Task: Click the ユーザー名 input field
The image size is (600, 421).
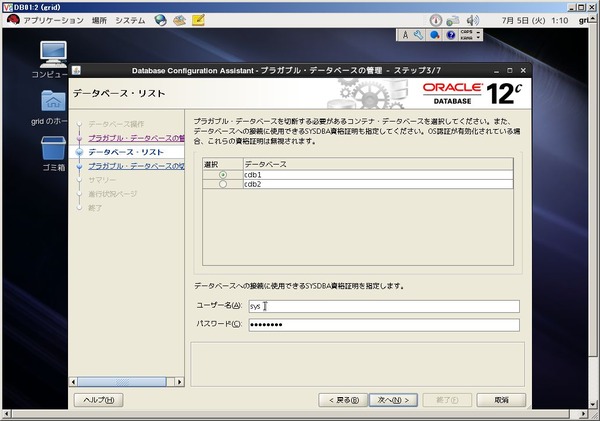Action: pos(384,306)
